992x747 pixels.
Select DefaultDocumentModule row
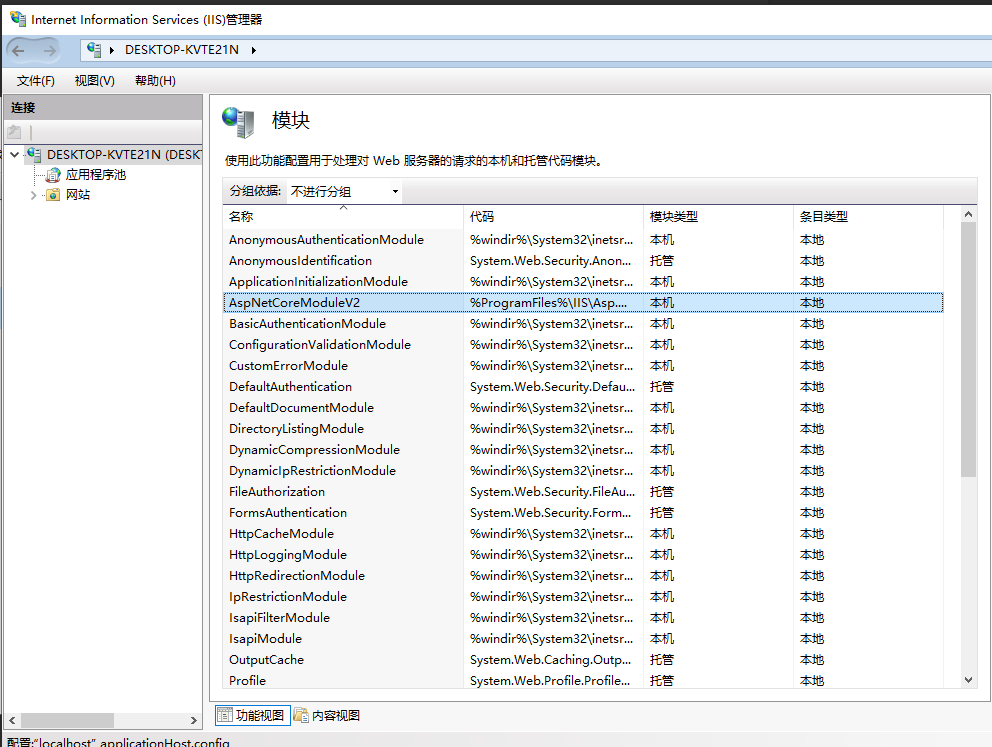pyautogui.click(x=583, y=407)
